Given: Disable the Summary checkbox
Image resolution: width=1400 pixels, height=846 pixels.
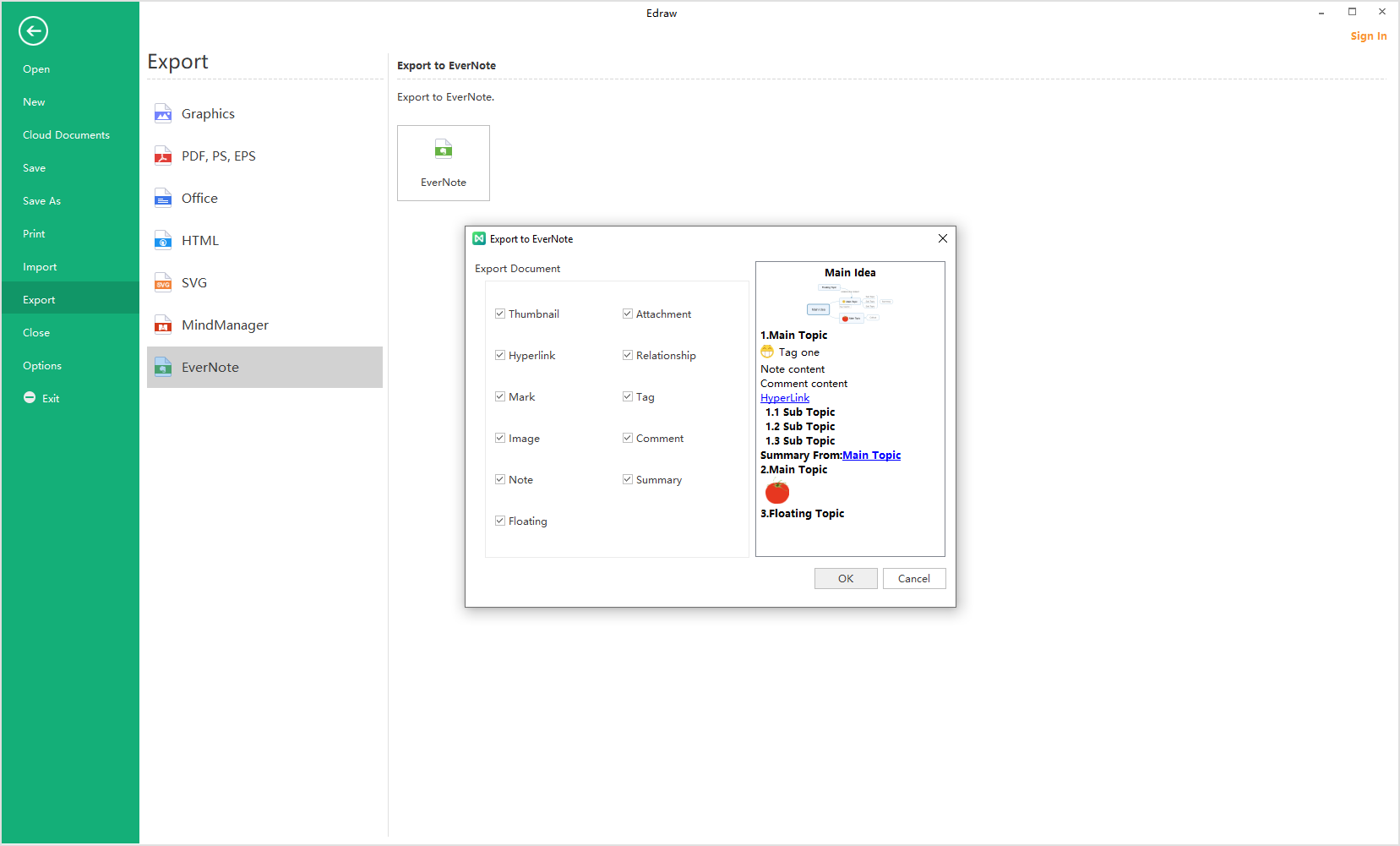Looking at the screenshot, I should [x=628, y=479].
